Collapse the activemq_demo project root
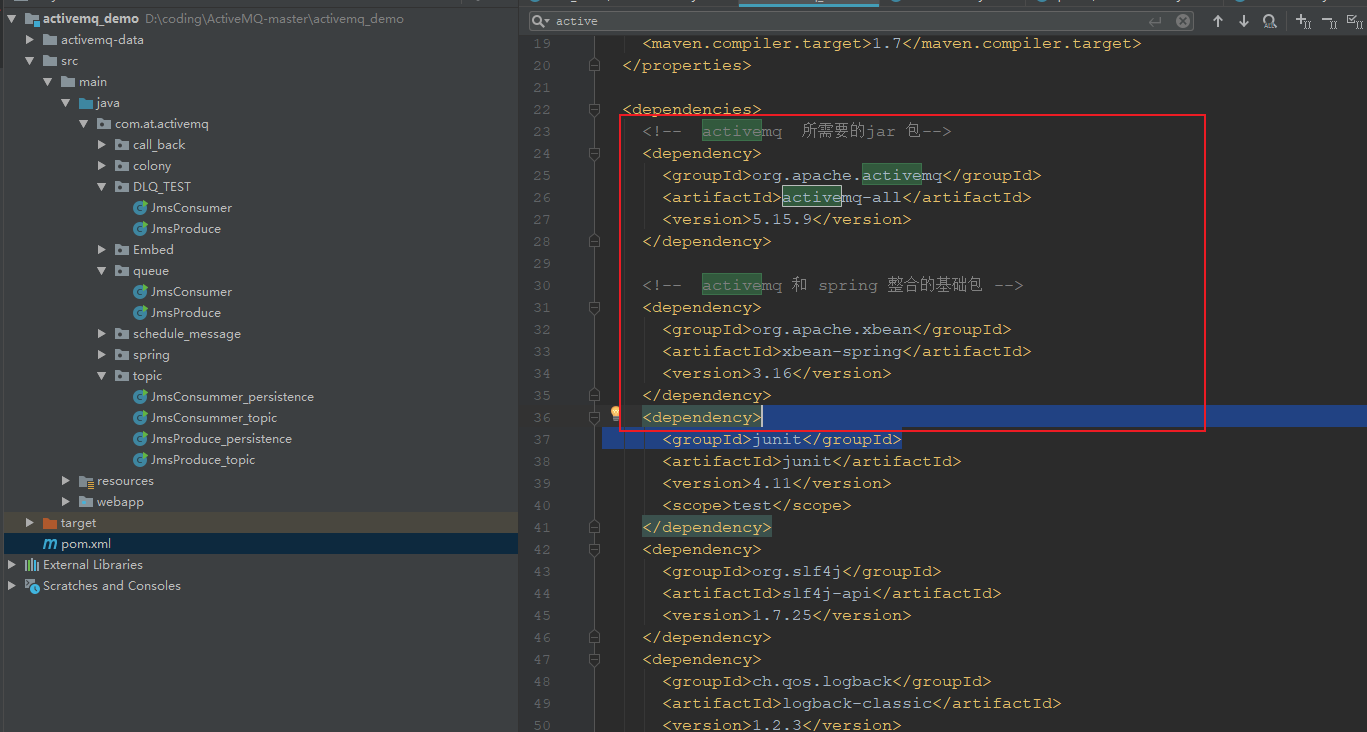The height and width of the screenshot is (732, 1367). click(12, 19)
